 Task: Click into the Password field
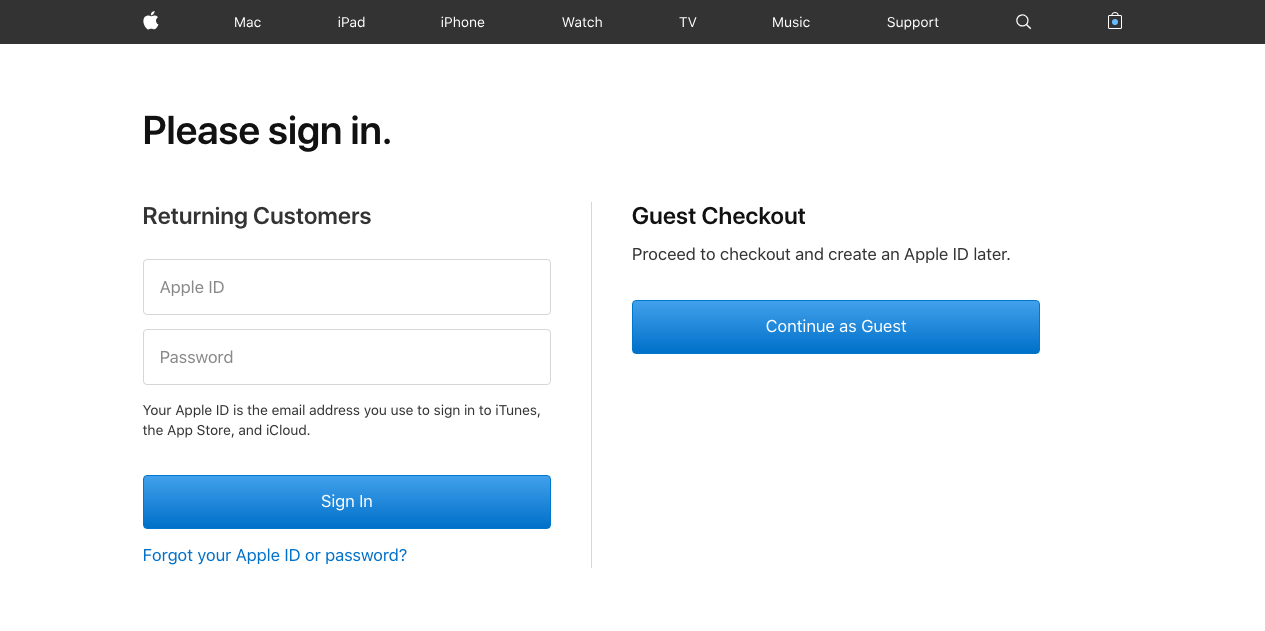click(x=346, y=357)
